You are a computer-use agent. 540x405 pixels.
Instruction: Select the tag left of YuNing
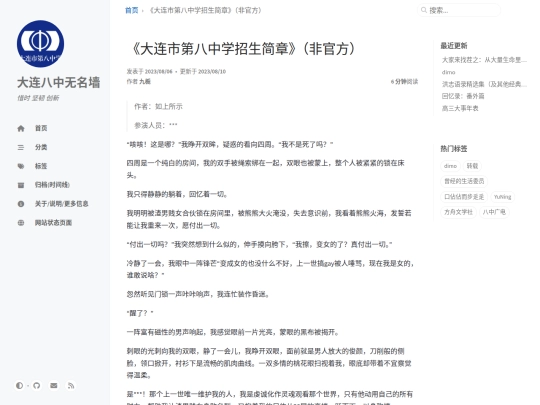(464, 197)
